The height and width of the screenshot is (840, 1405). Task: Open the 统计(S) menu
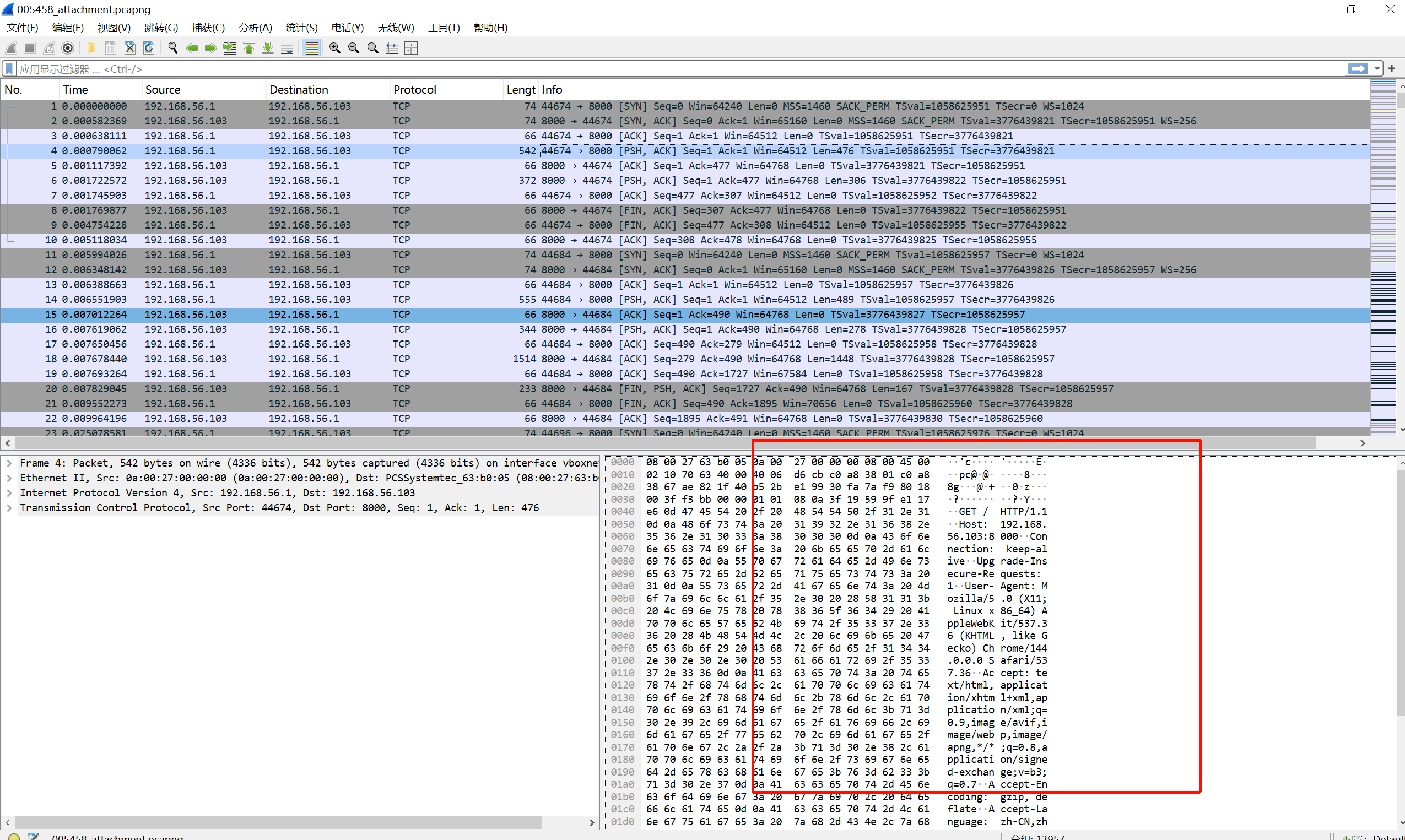pos(301,28)
